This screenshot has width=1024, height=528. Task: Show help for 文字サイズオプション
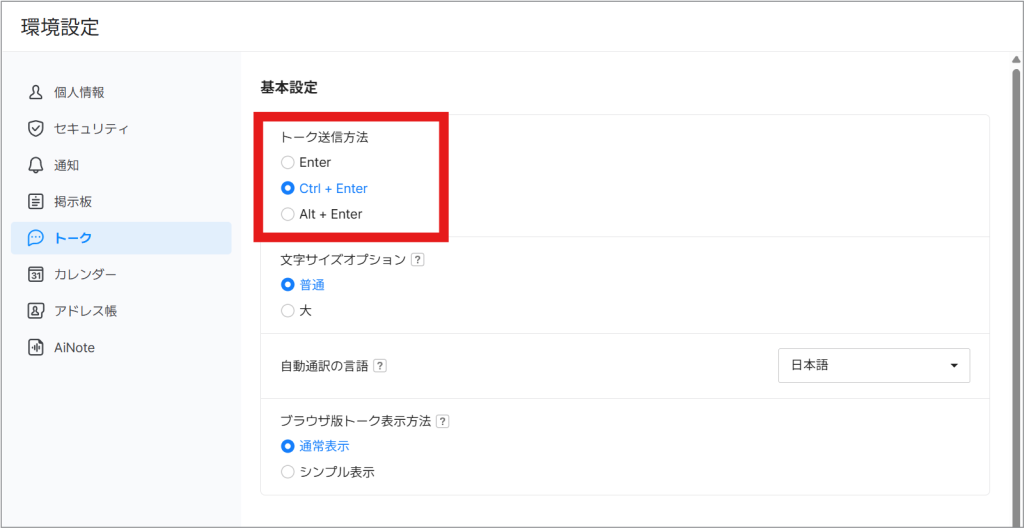click(x=418, y=260)
